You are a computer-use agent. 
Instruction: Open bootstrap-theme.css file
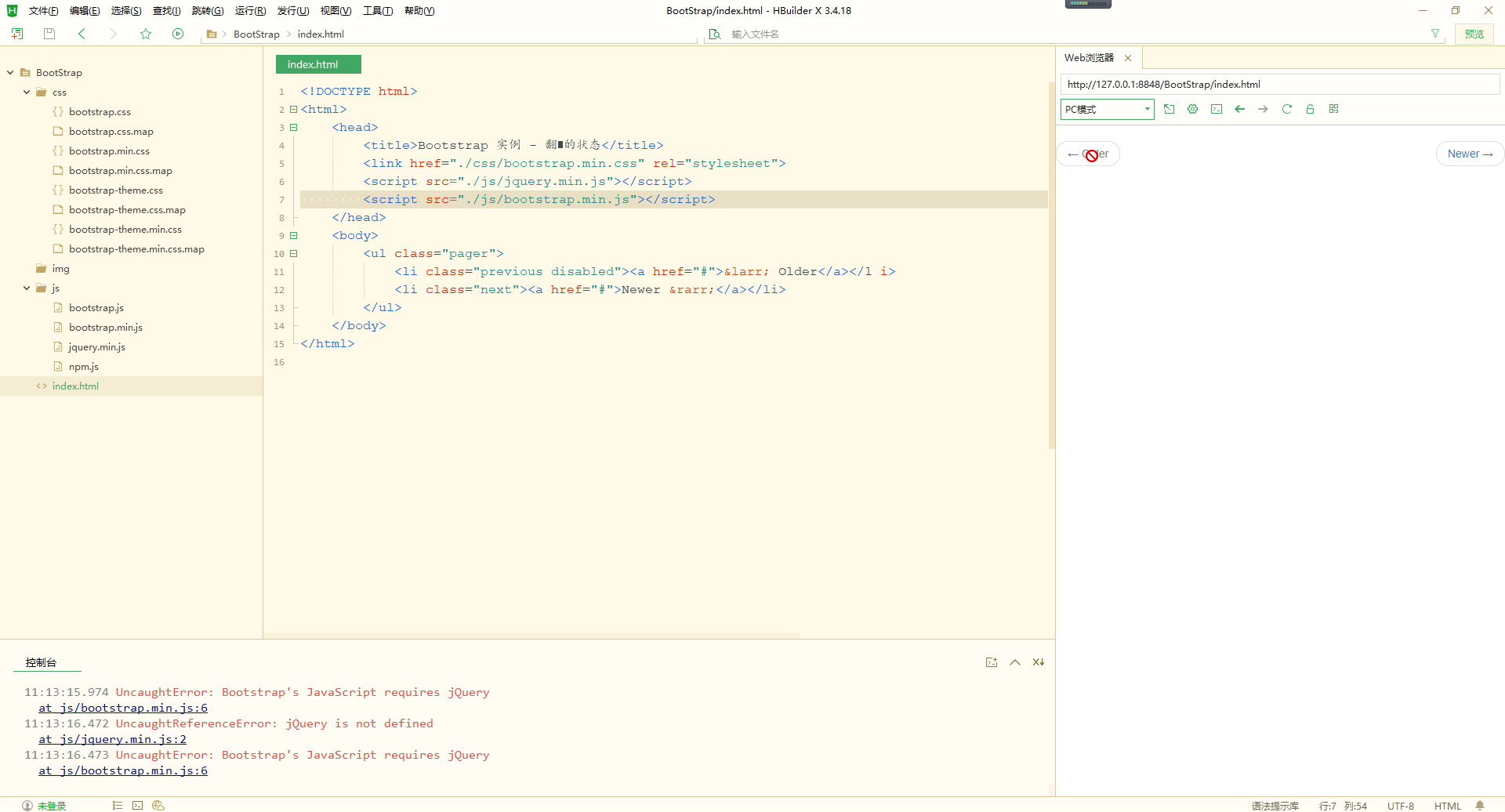pos(115,190)
